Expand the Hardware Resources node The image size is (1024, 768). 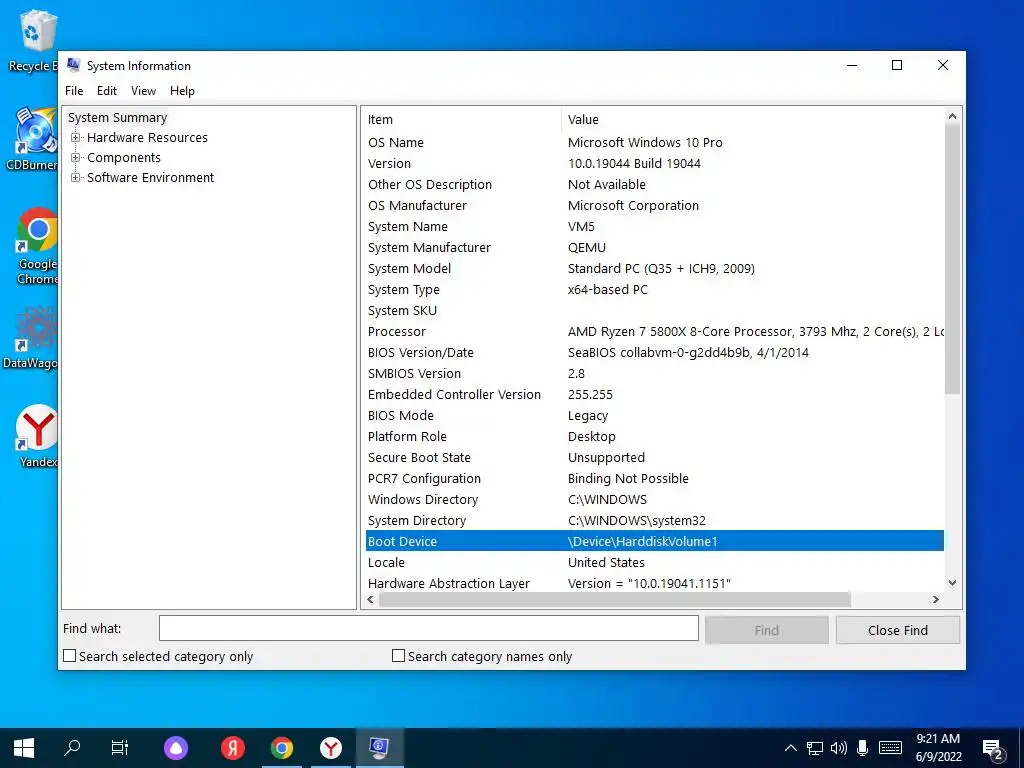point(76,138)
